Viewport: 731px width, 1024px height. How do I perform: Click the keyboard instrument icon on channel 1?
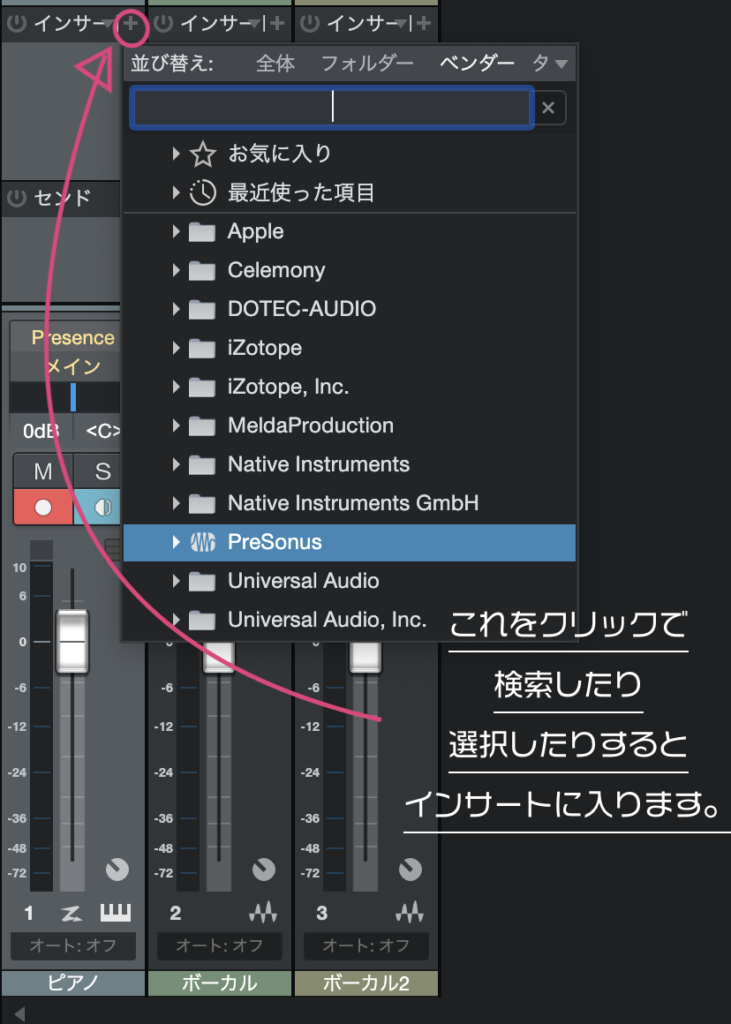click(x=115, y=912)
